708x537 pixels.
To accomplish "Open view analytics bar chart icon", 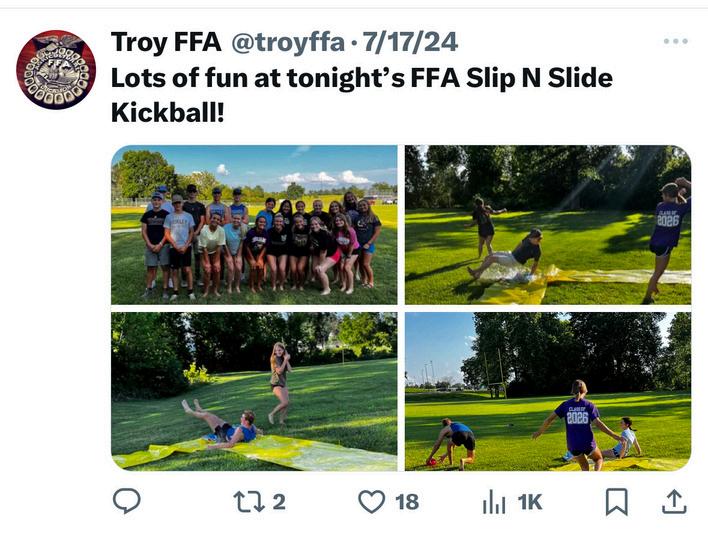I will click(x=494, y=501).
